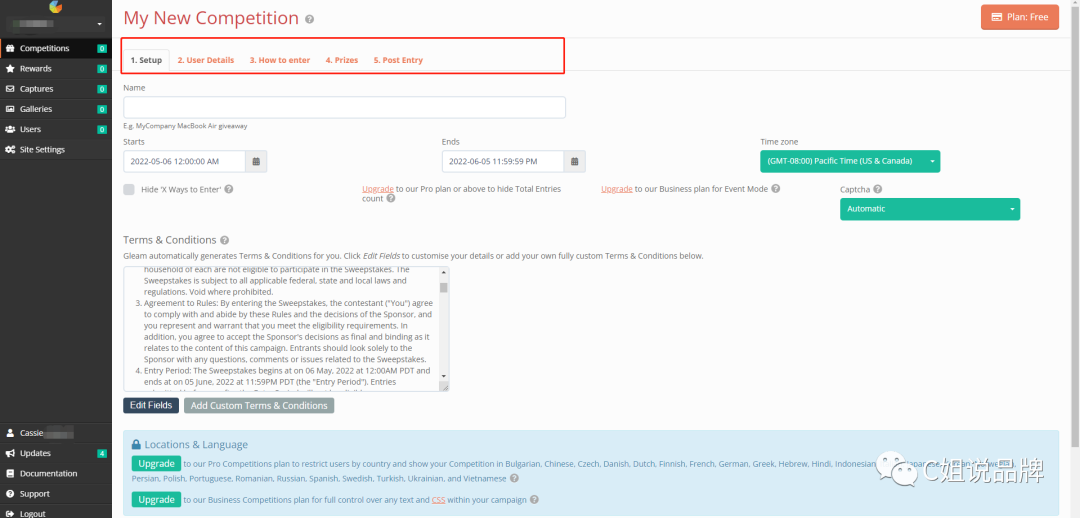Open Updates in the sidebar
Image resolution: width=1080 pixels, height=518 pixels.
tap(55, 453)
